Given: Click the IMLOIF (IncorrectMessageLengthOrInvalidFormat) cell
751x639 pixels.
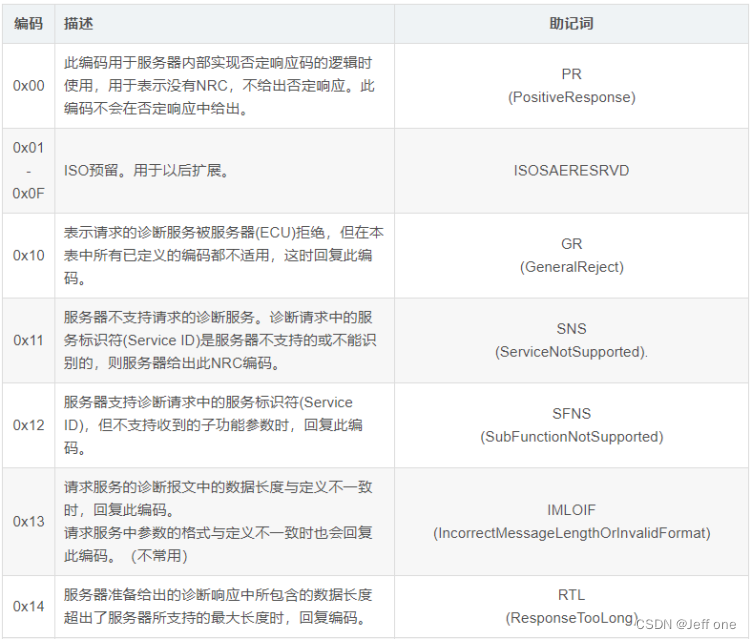Looking at the screenshot, I should (x=571, y=521).
